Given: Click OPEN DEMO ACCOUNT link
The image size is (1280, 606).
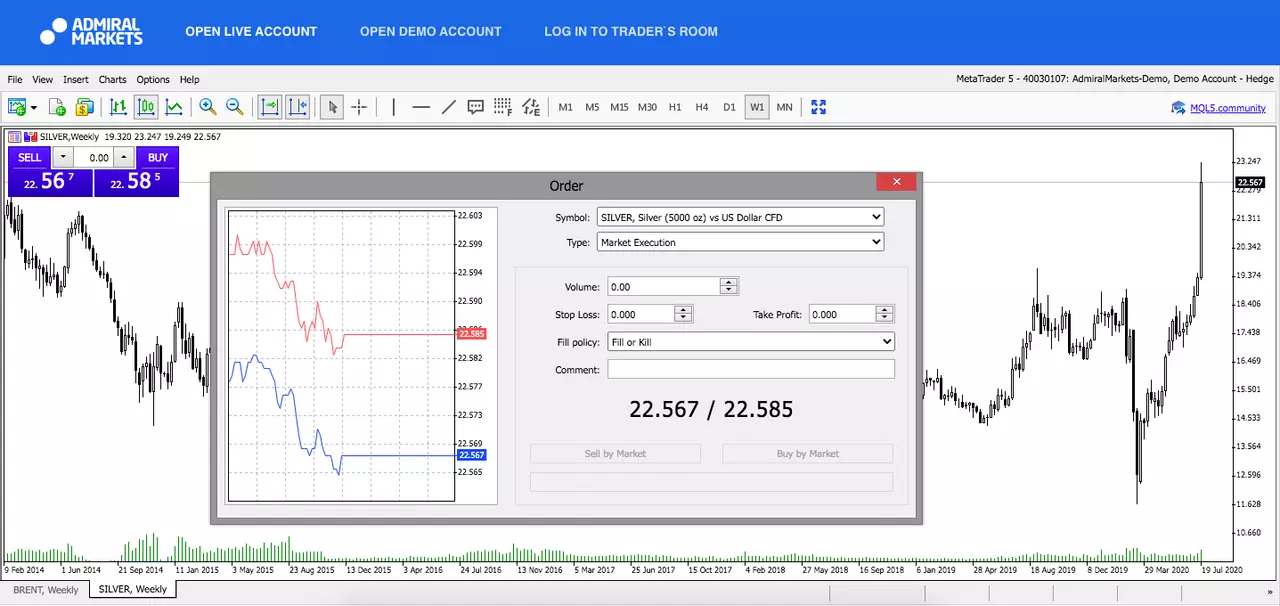Looking at the screenshot, I should 431,31.
